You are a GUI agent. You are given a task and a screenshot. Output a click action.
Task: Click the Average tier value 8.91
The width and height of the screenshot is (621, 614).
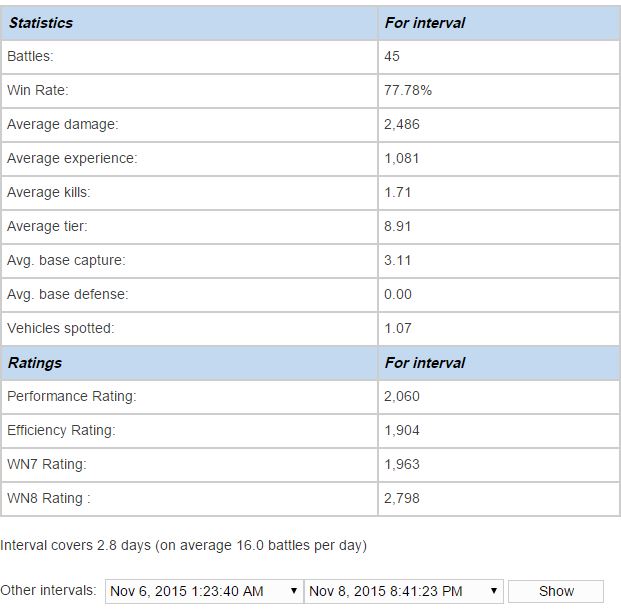click(398, 226)
